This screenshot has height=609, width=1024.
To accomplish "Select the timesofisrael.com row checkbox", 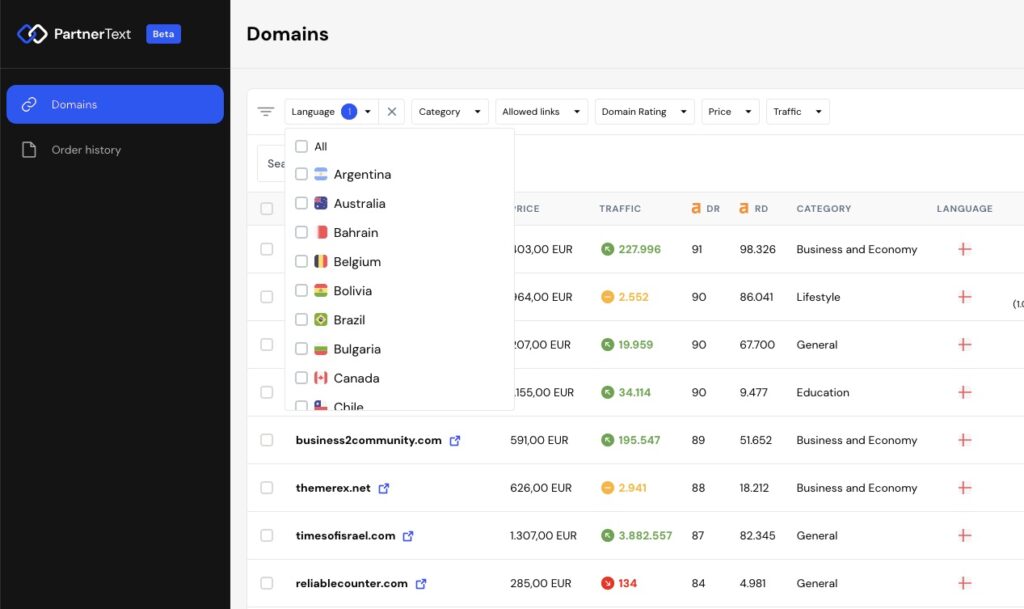I will 266,535.
